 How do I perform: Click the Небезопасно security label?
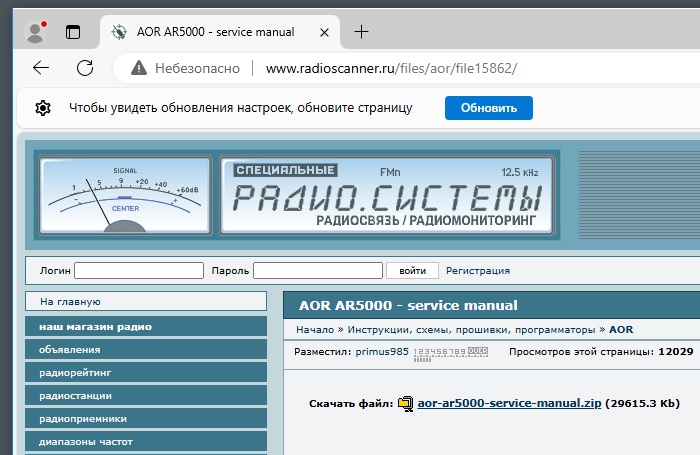(197, 68)
